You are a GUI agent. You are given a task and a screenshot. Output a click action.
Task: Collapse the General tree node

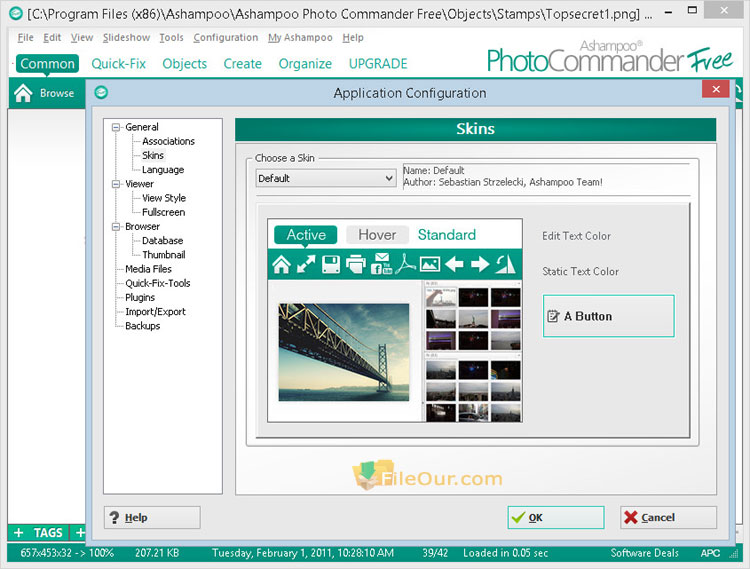click(116, 127)
